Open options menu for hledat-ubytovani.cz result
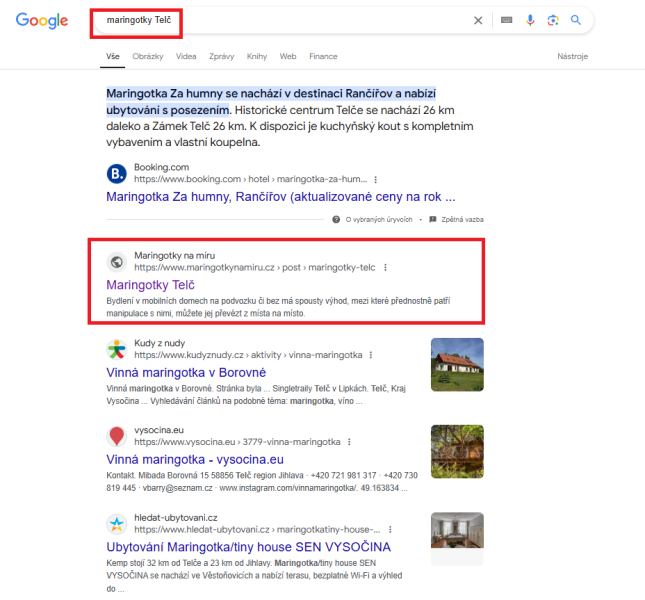 tap(390, 529)
